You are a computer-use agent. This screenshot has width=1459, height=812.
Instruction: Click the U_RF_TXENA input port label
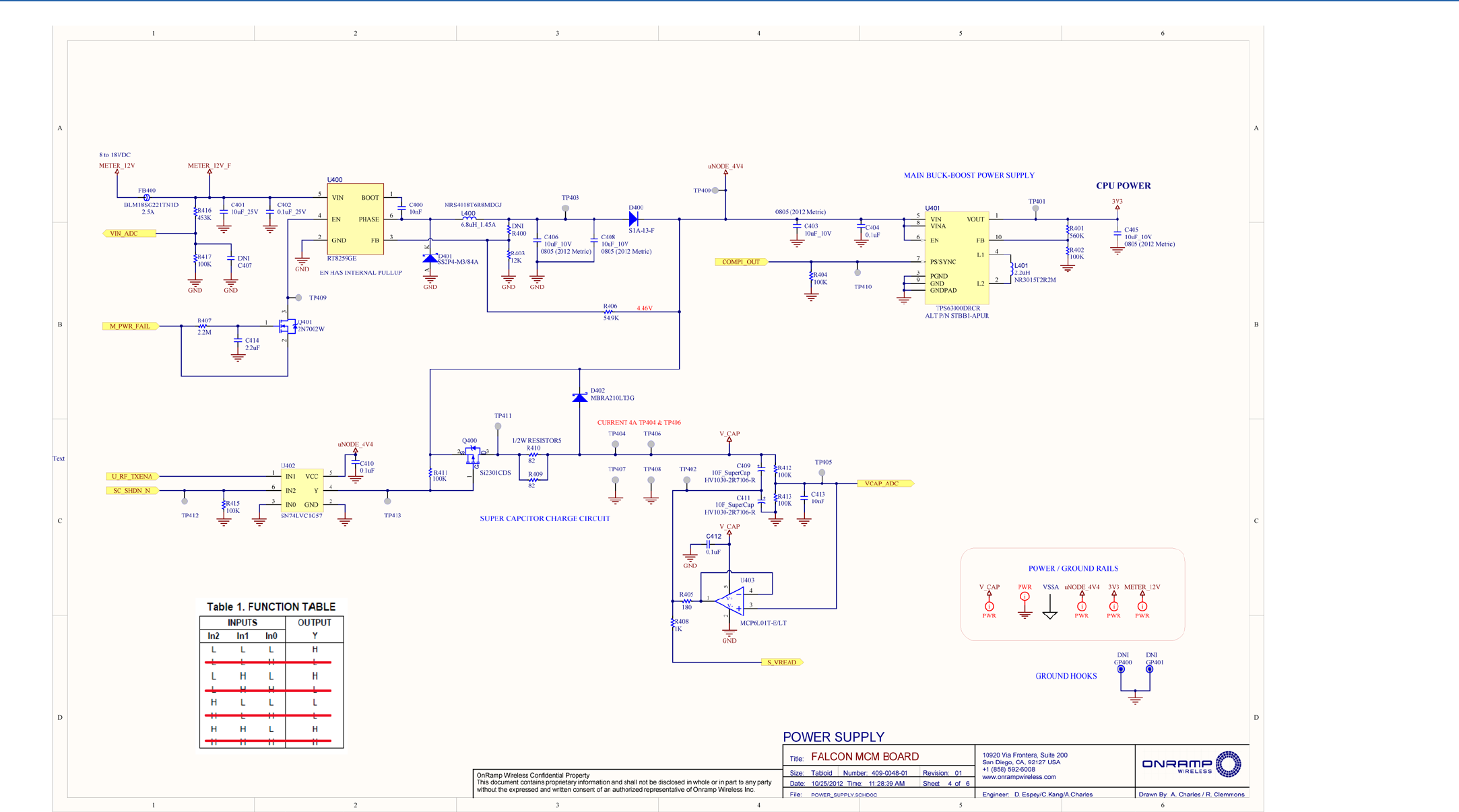click(x=132, y=477)
